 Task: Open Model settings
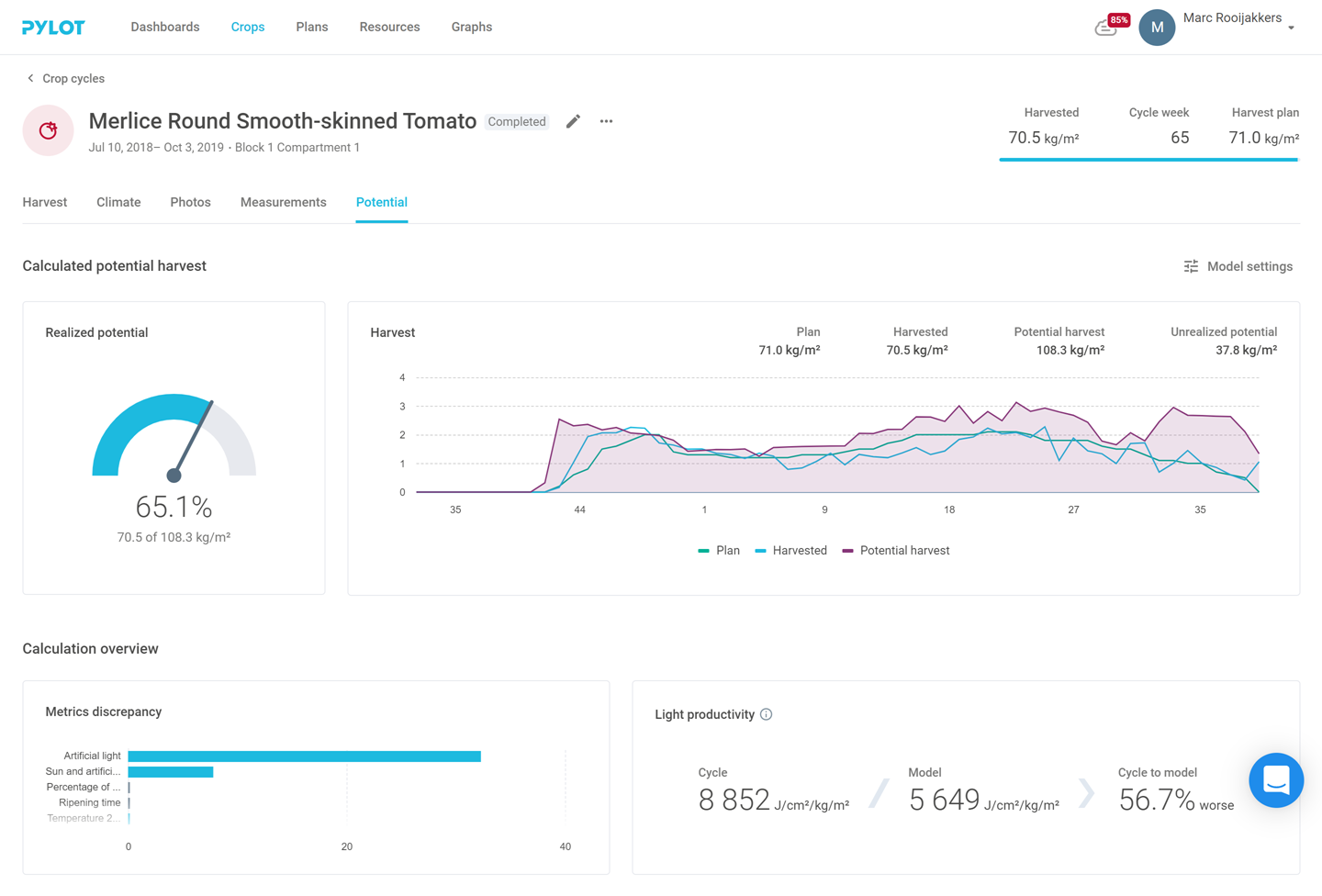tap(1238, 266)
